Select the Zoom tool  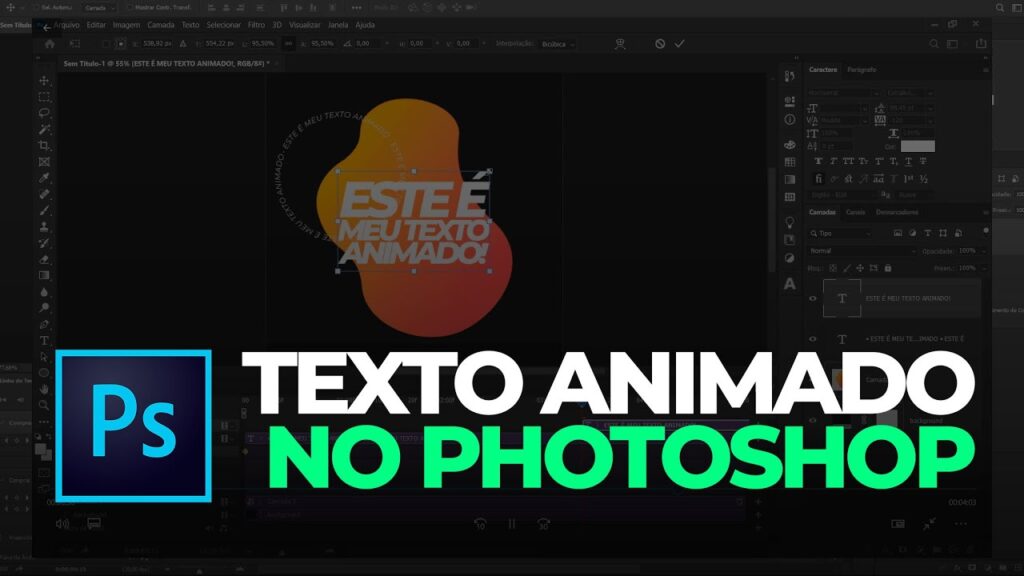[44, 405]
